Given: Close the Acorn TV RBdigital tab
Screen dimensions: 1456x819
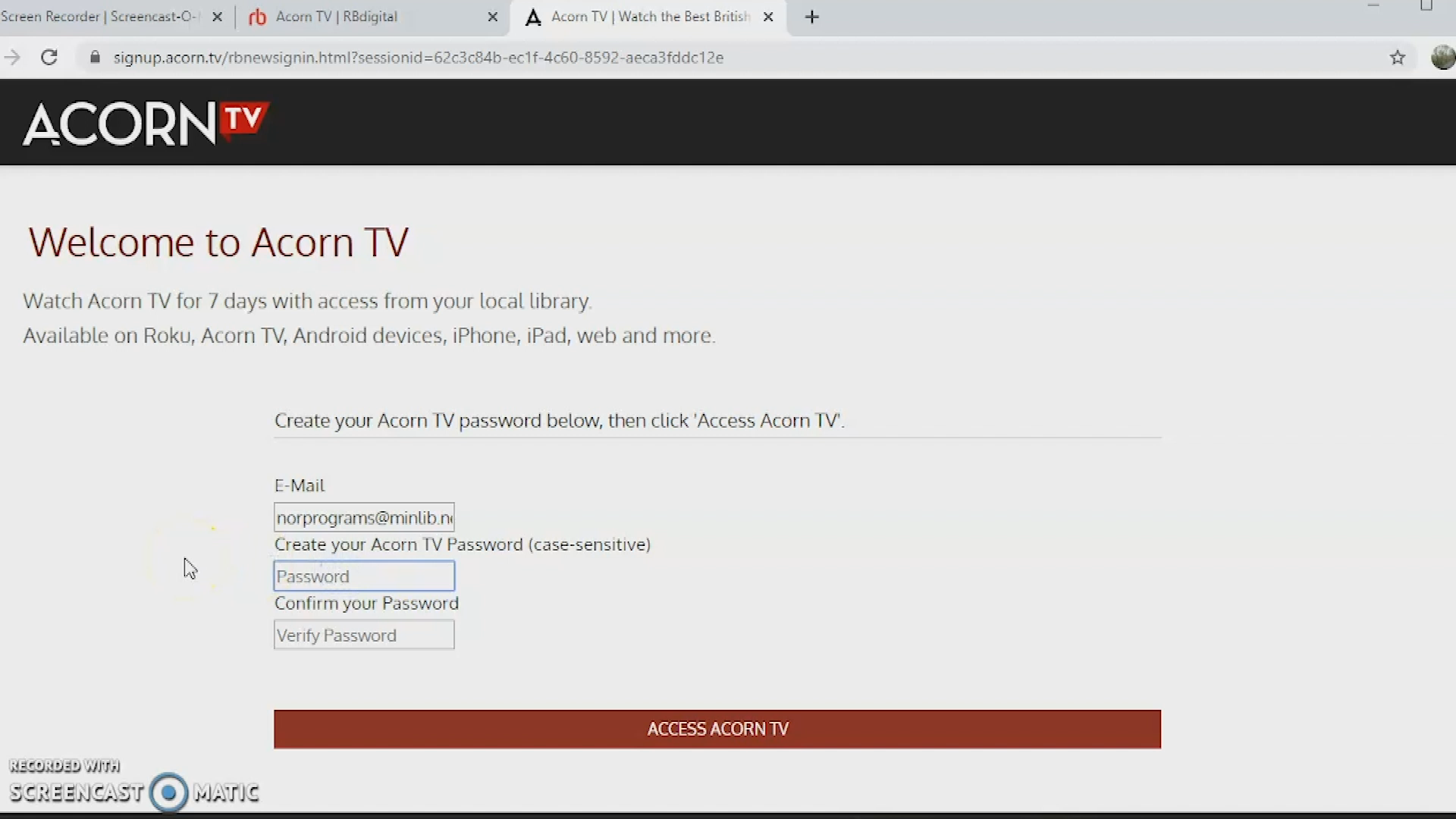Looking at the screenshot, I should pyautogui.click(x=492, y=17).
